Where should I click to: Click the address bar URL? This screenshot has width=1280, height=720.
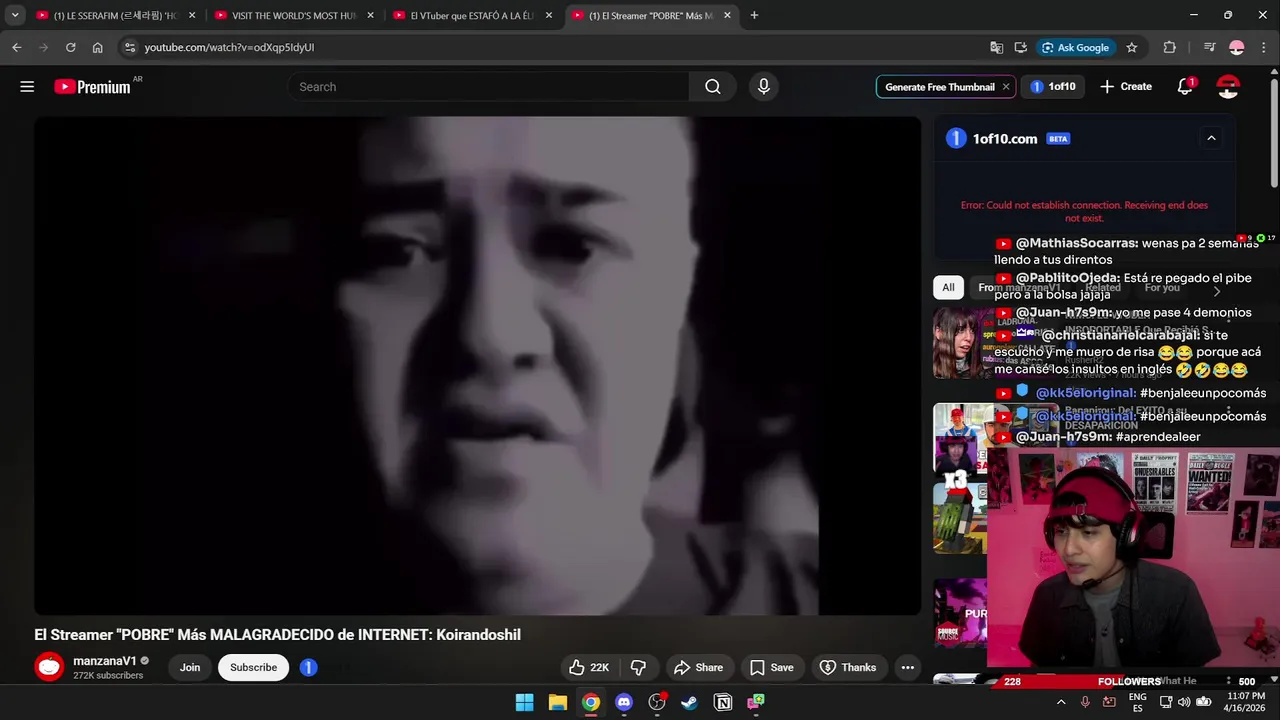coord(229,47)
